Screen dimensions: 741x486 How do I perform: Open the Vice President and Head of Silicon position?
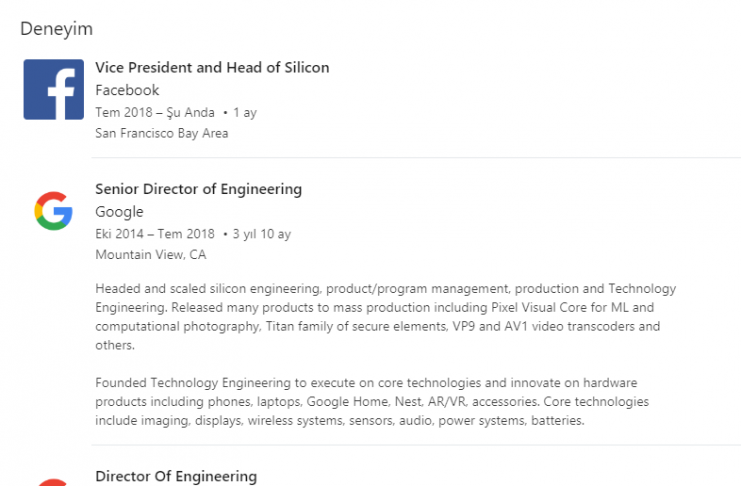click(212, 68)
